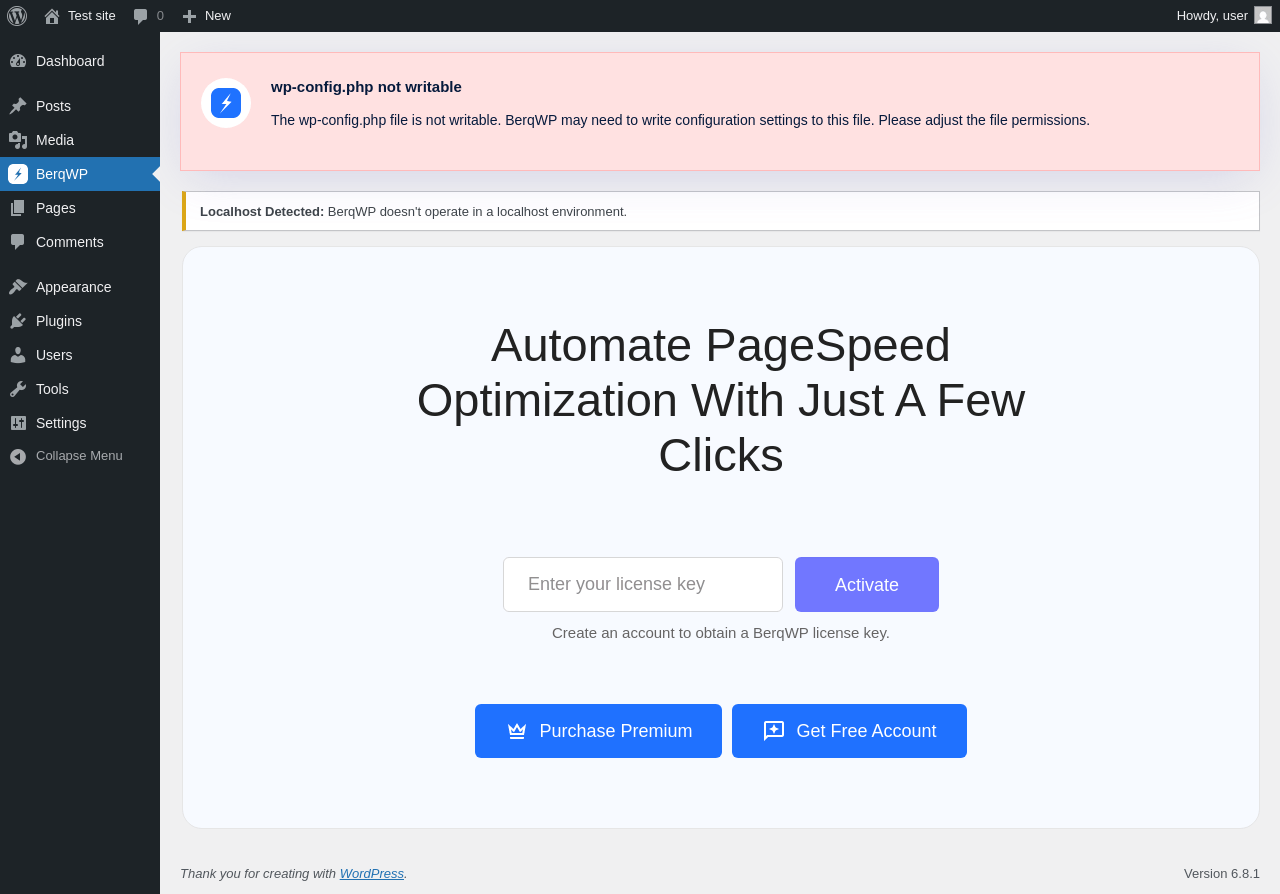Open the Users menu
1280x894 pixels.
coord(80,355)
